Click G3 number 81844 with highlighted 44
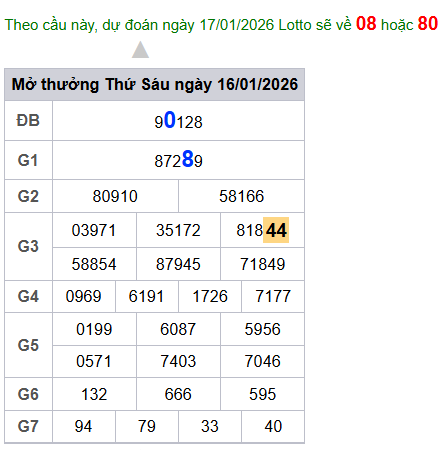This screenshot has width=447, height=450. (x=262, y=230)
